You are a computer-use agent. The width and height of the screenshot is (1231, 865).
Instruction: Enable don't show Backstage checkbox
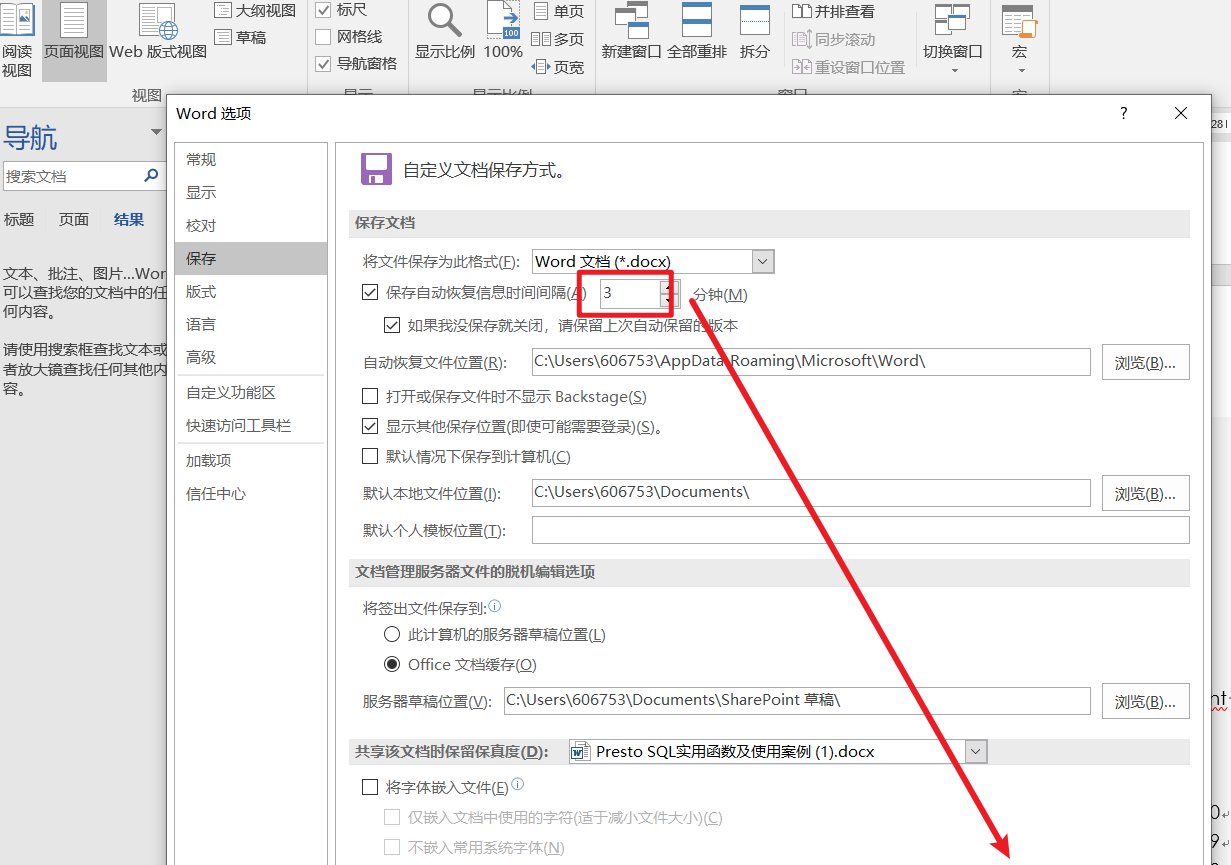pos(370,397)
